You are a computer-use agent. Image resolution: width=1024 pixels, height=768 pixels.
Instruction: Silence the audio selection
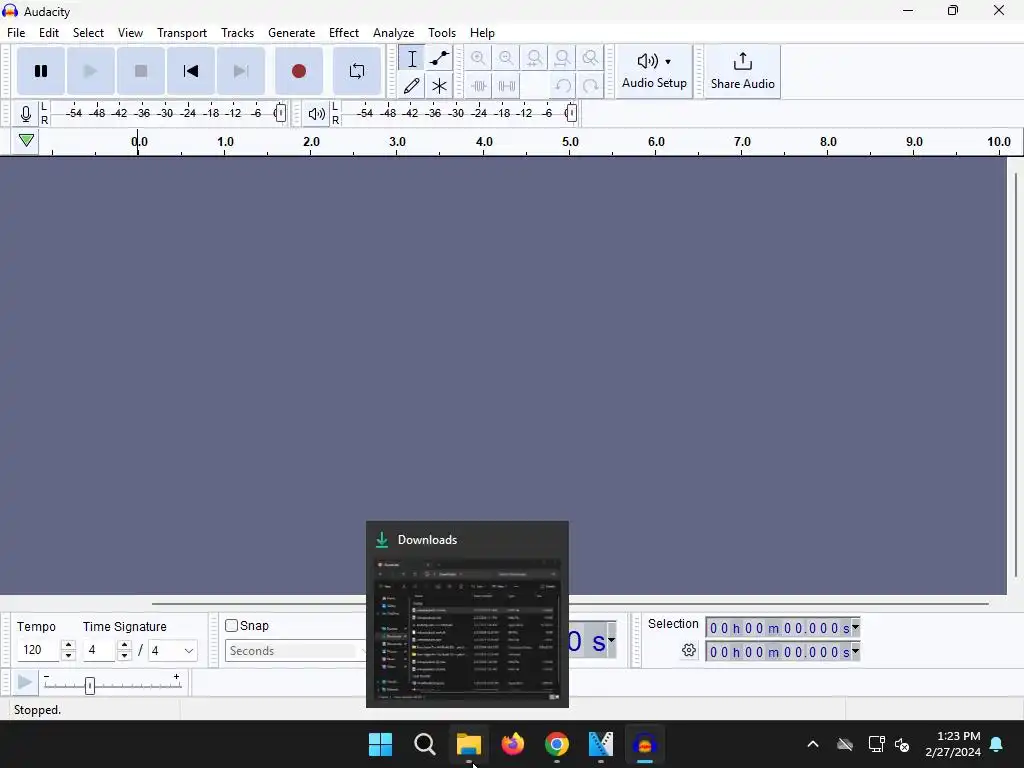pos(506,86)
